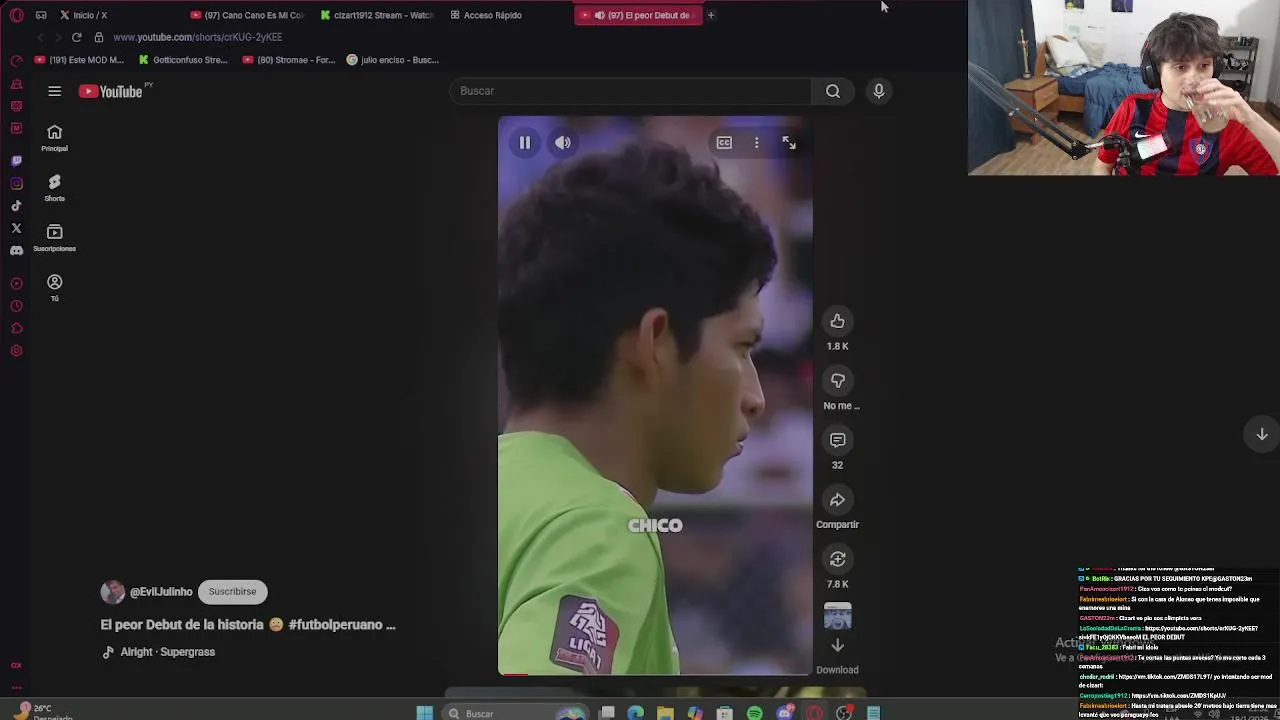Open the comments showing 32
Viewport: 1280px width, 720px height.
point(837,440)
